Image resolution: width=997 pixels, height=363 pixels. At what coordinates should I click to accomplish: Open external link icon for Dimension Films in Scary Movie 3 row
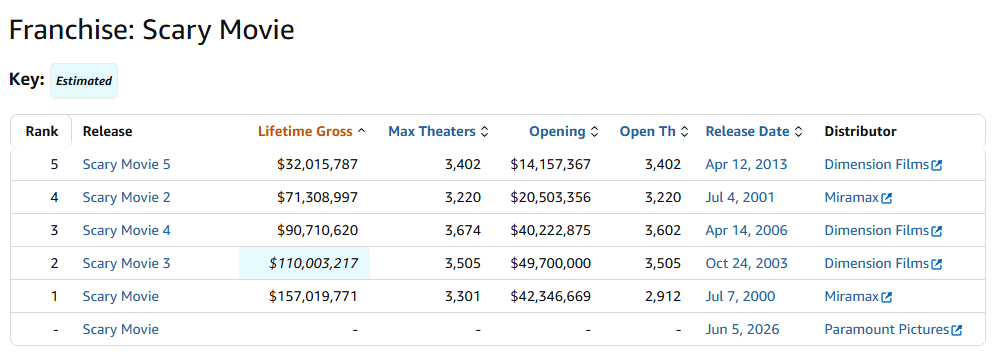coord(937,264)
